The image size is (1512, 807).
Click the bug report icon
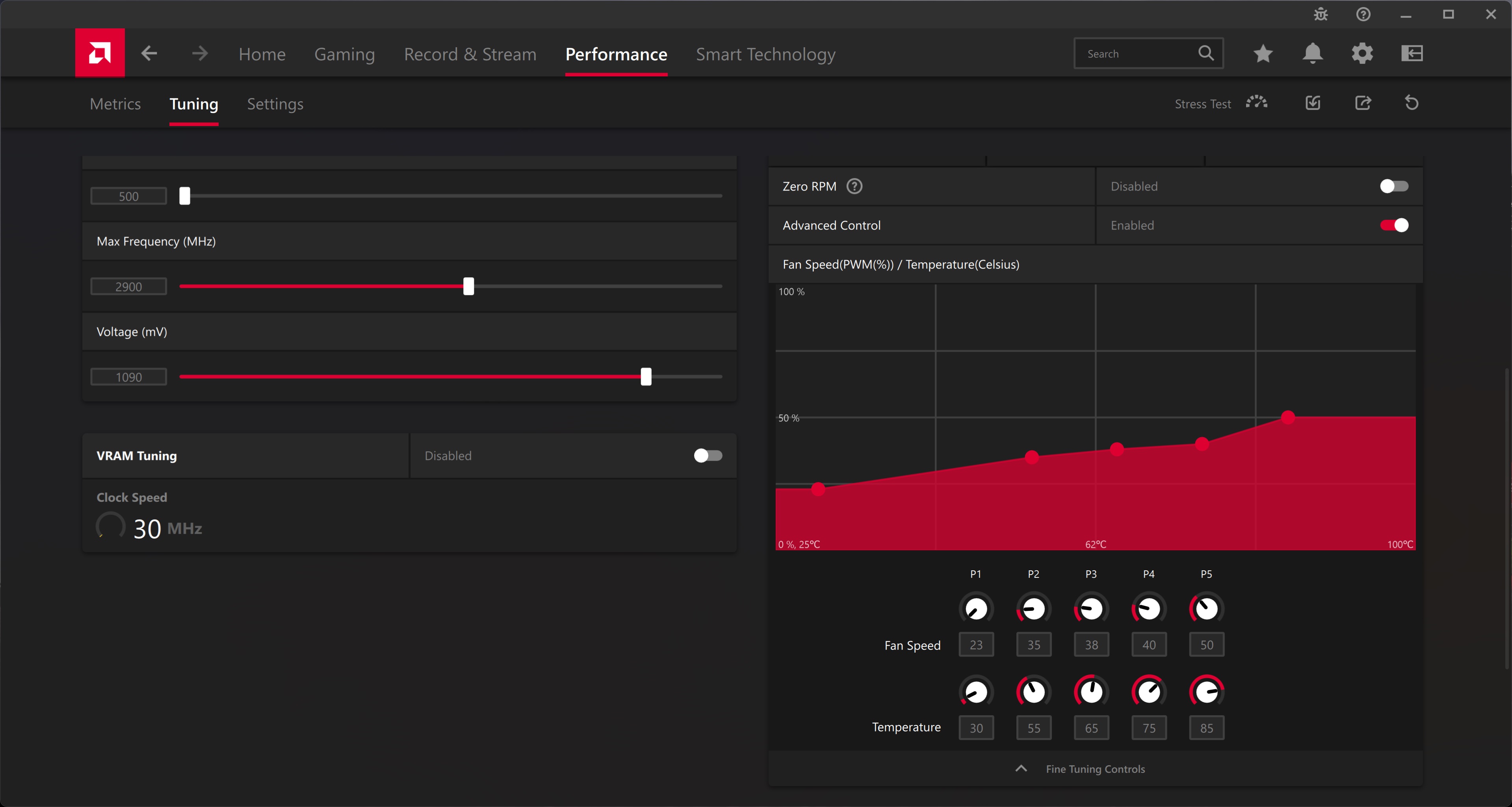pyautogui.click(x=1321, y=15)
